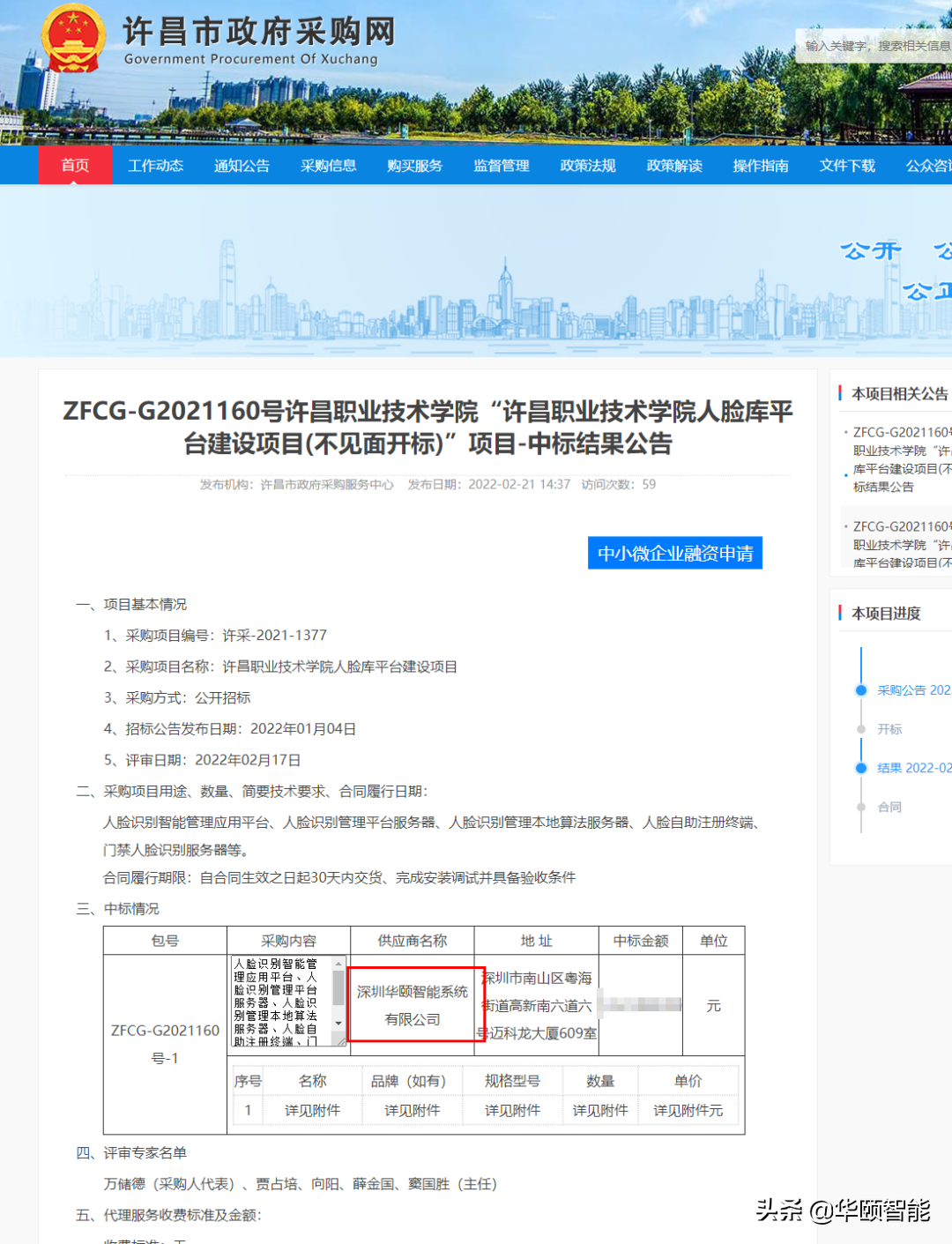Click the 本项目进度 sidebar heading
The width and height of the screenshot is (952, 1244).
886,614
